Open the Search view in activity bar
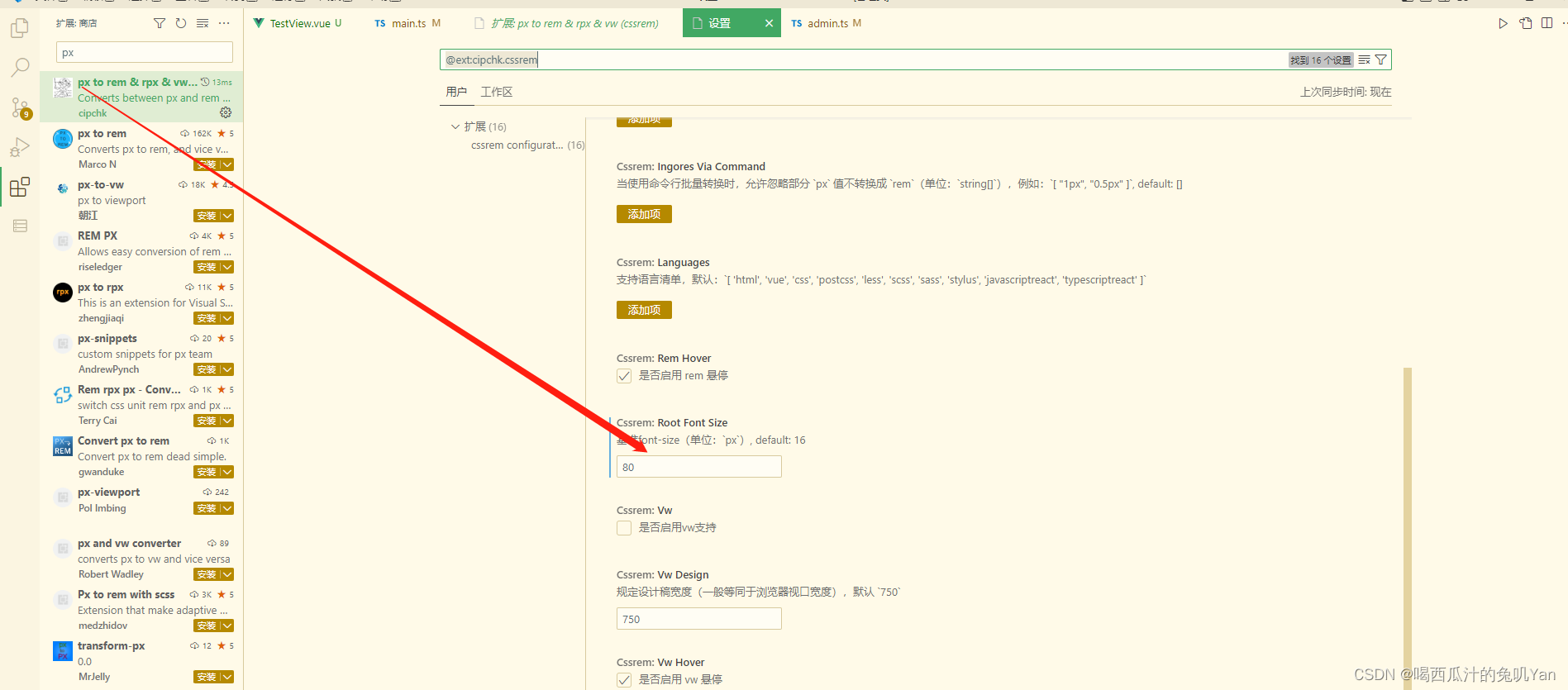The image size is (1568, 690). coord(20,68)
